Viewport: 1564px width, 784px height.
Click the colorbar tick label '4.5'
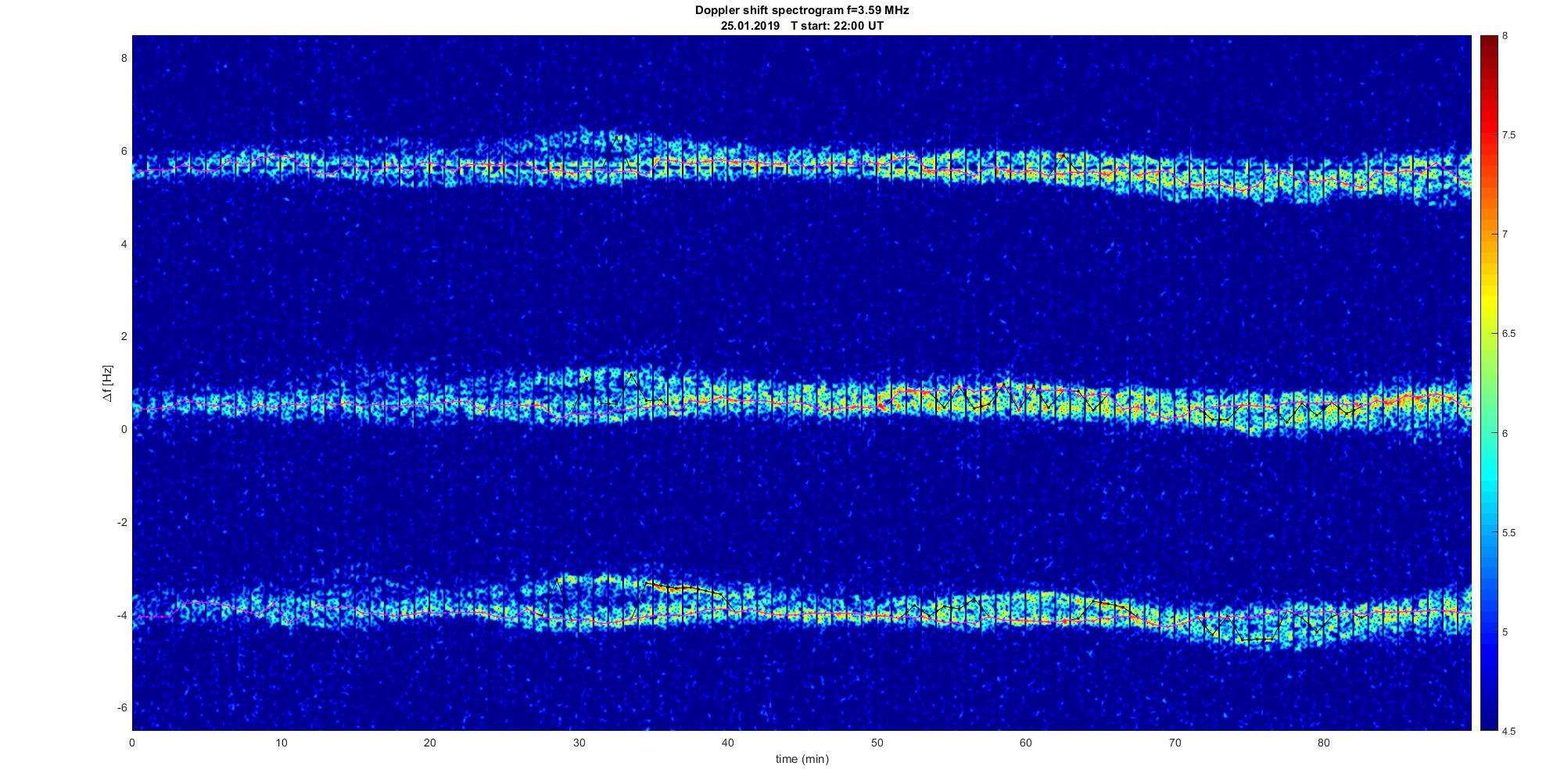coord(1509,731)
